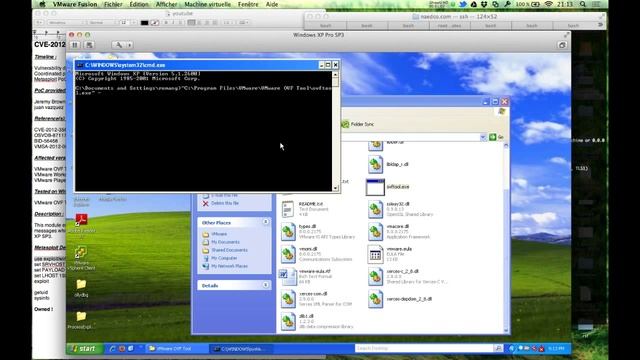Open the ProcessExplorer desktop folder
The width and height of the screenshot is (640, 360).
pyautogui.click(x=81, y=320)
